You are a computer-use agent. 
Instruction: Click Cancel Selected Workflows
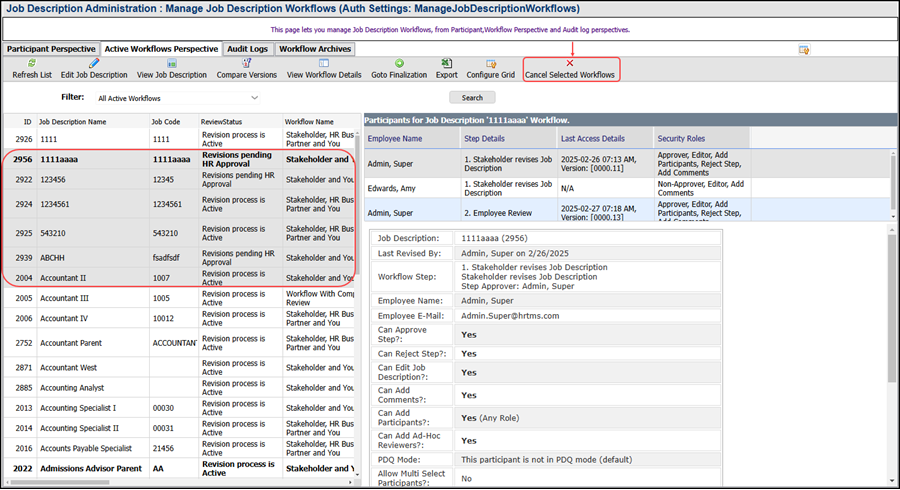coord(570,69)
